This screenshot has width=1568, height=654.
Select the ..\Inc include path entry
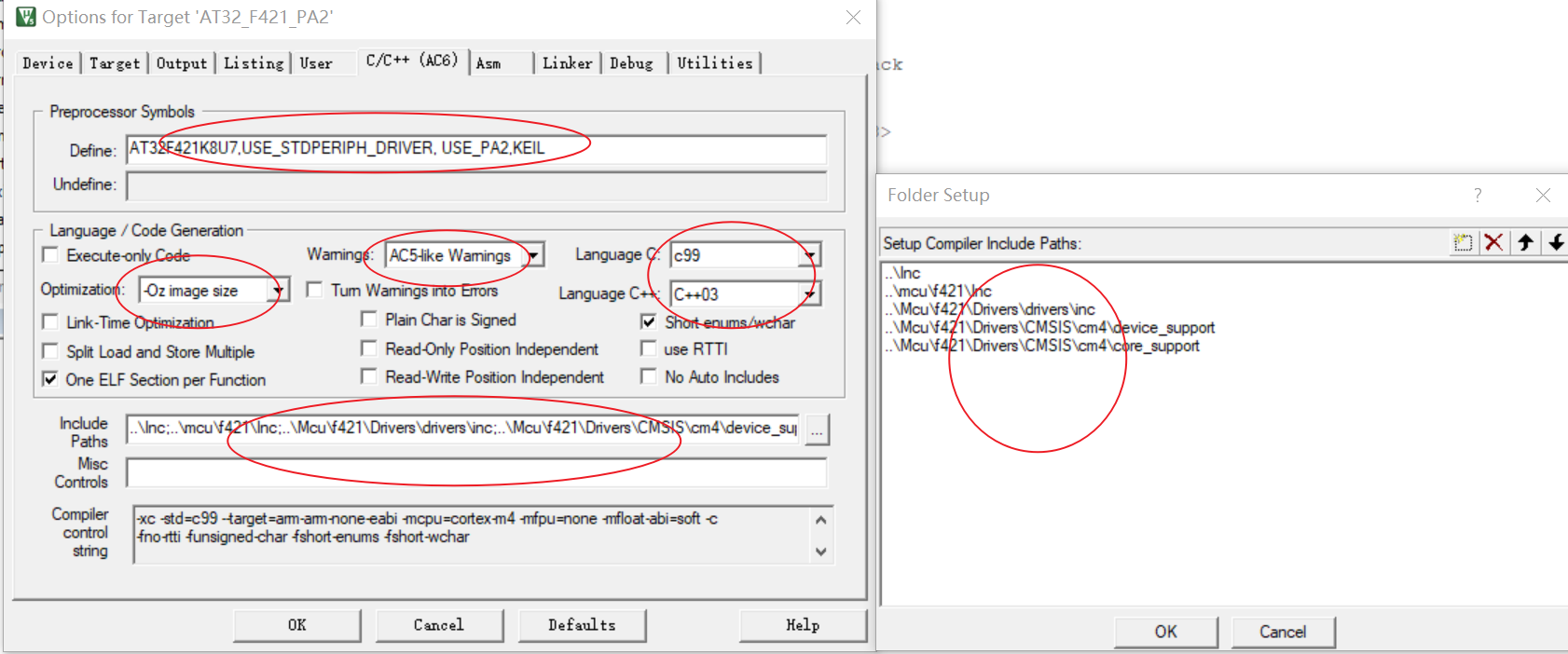902,273
